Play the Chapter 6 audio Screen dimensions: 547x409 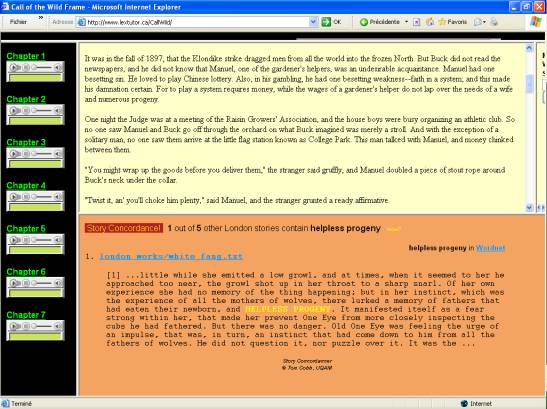(14, 283)
